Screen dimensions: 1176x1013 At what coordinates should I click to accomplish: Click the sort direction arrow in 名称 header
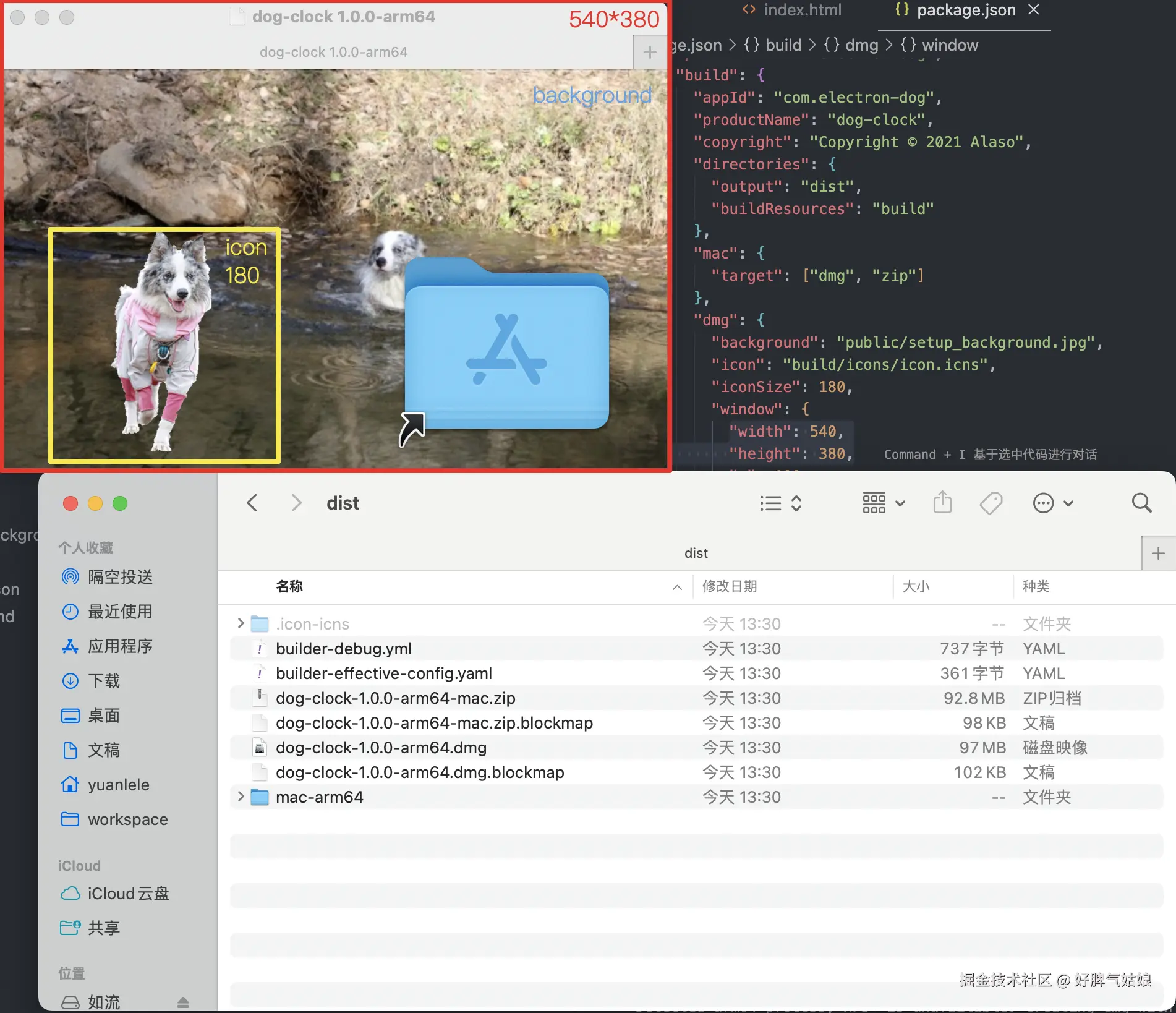(x=677, y=587)
